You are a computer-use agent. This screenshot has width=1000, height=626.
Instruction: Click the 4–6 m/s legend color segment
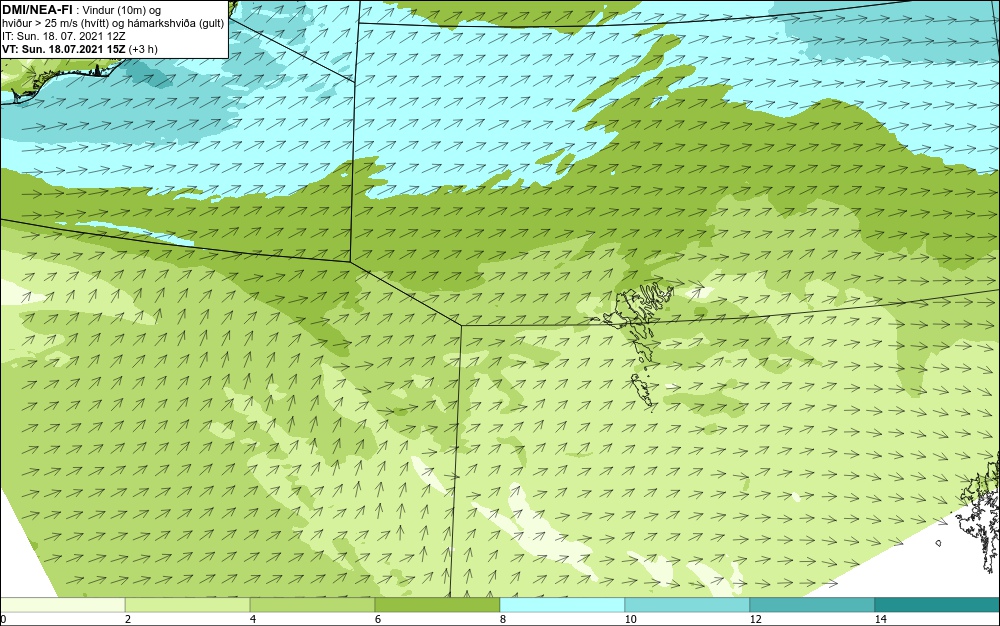[312, 605]
